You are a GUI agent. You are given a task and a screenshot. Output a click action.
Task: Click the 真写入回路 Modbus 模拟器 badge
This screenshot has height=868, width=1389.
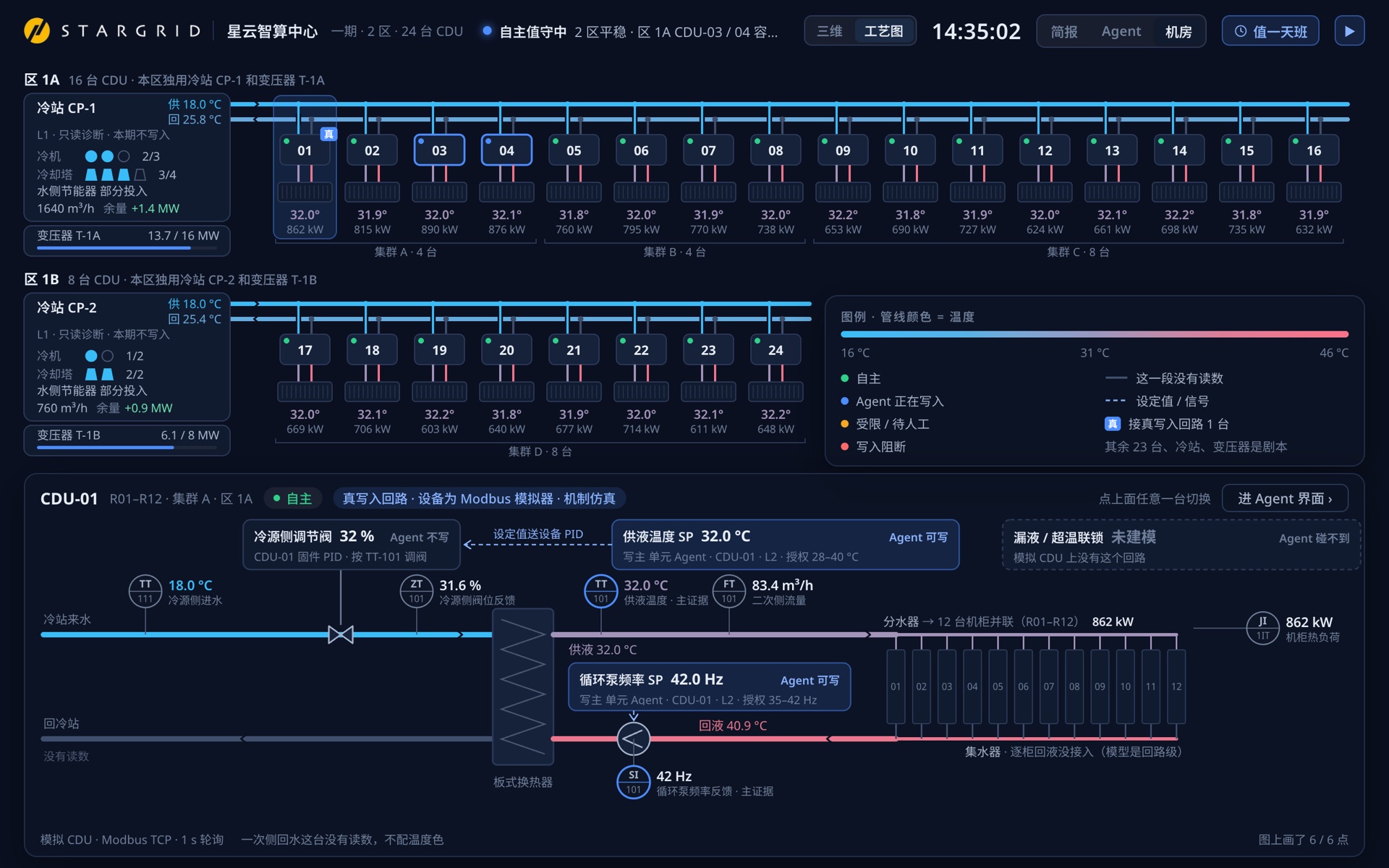click(479, 498)
